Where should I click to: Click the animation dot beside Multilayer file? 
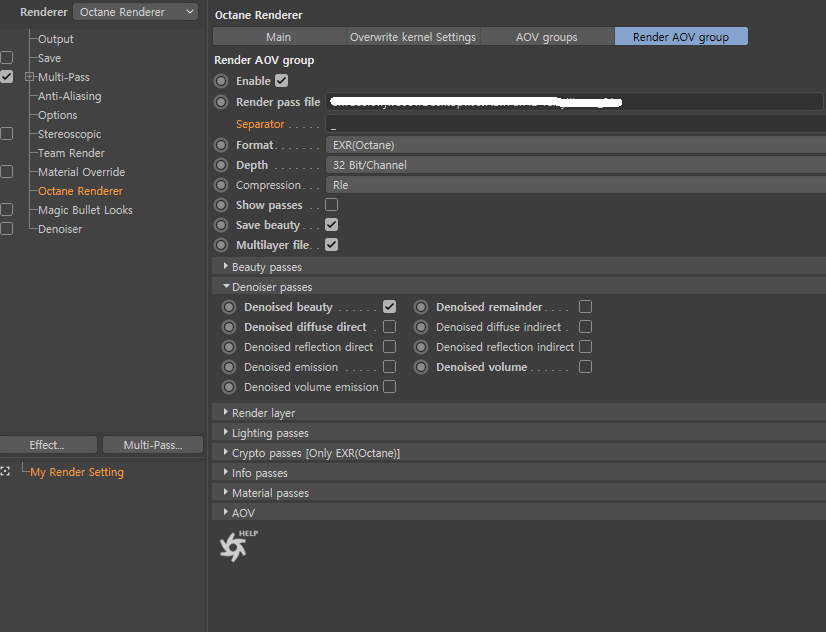coord(221,245)
